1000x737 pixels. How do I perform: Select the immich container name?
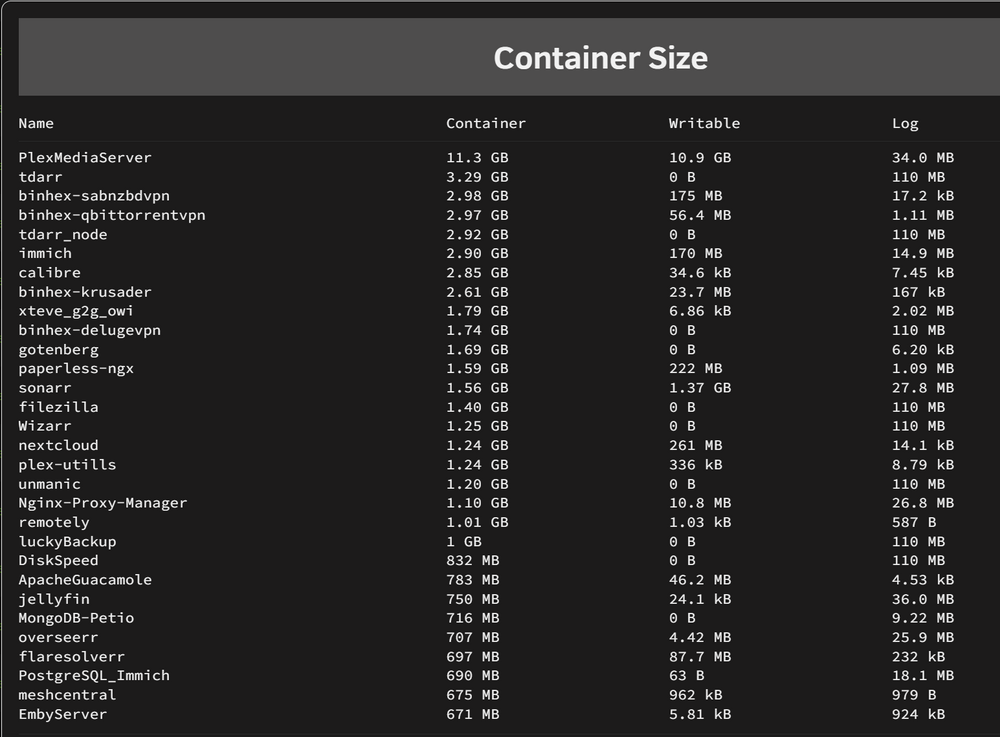coord(45,253)
